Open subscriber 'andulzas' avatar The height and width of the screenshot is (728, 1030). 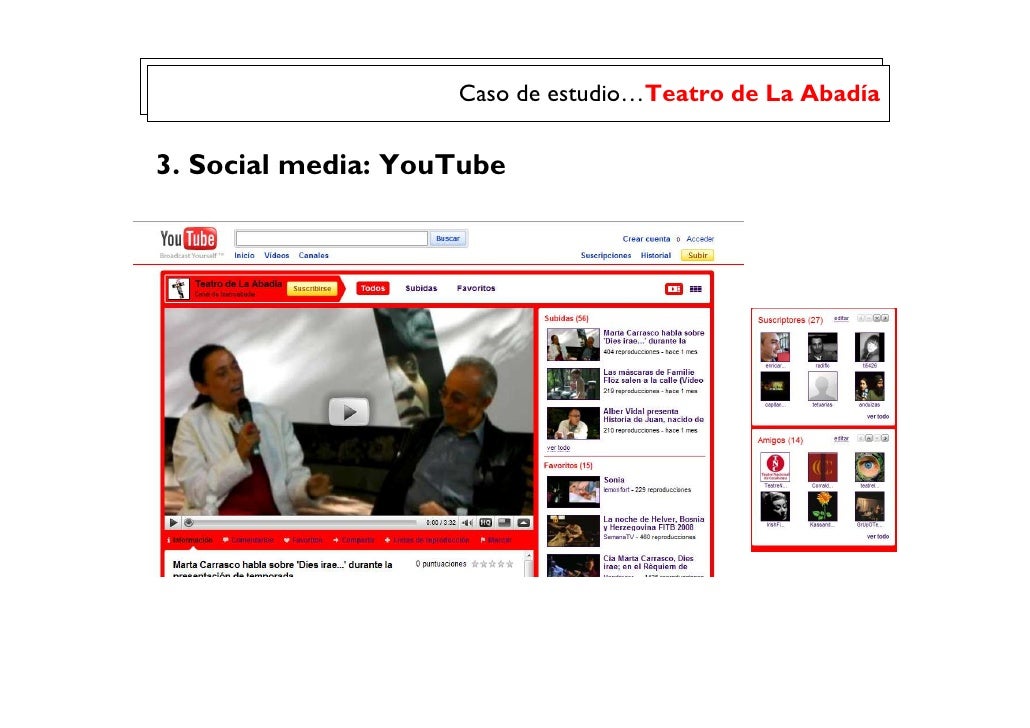click(x=870, y=386)
